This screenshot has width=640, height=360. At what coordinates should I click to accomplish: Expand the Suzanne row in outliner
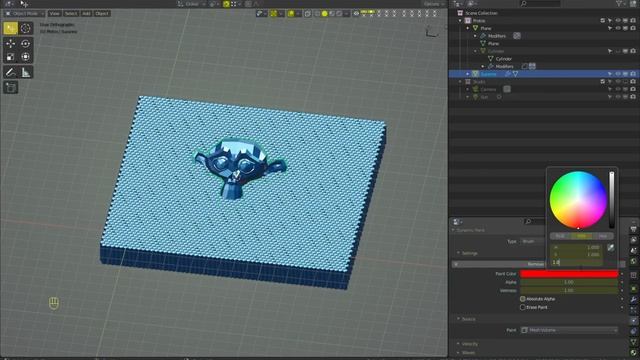[x=468, y=74]
